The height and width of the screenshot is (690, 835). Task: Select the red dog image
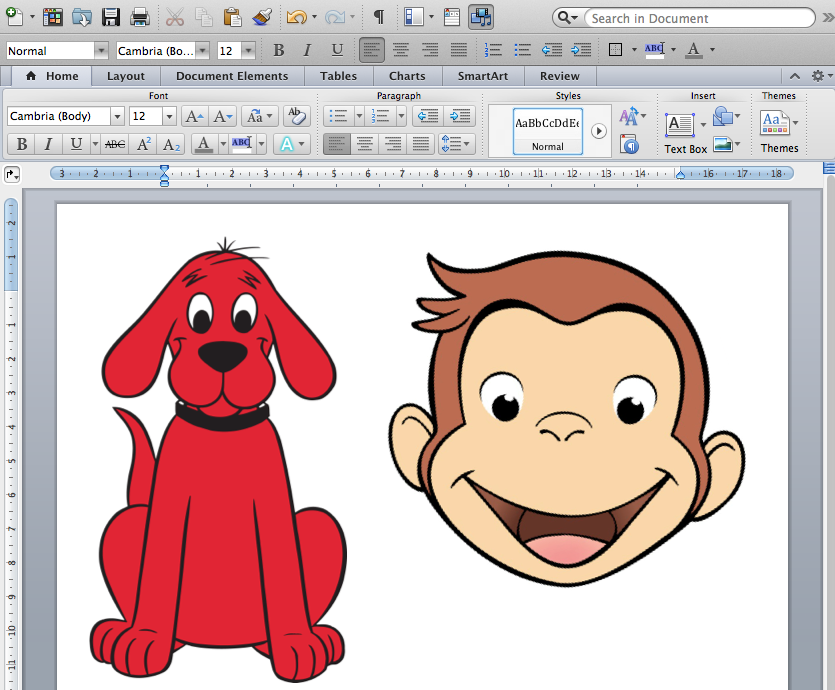click(x=218, y=460)
